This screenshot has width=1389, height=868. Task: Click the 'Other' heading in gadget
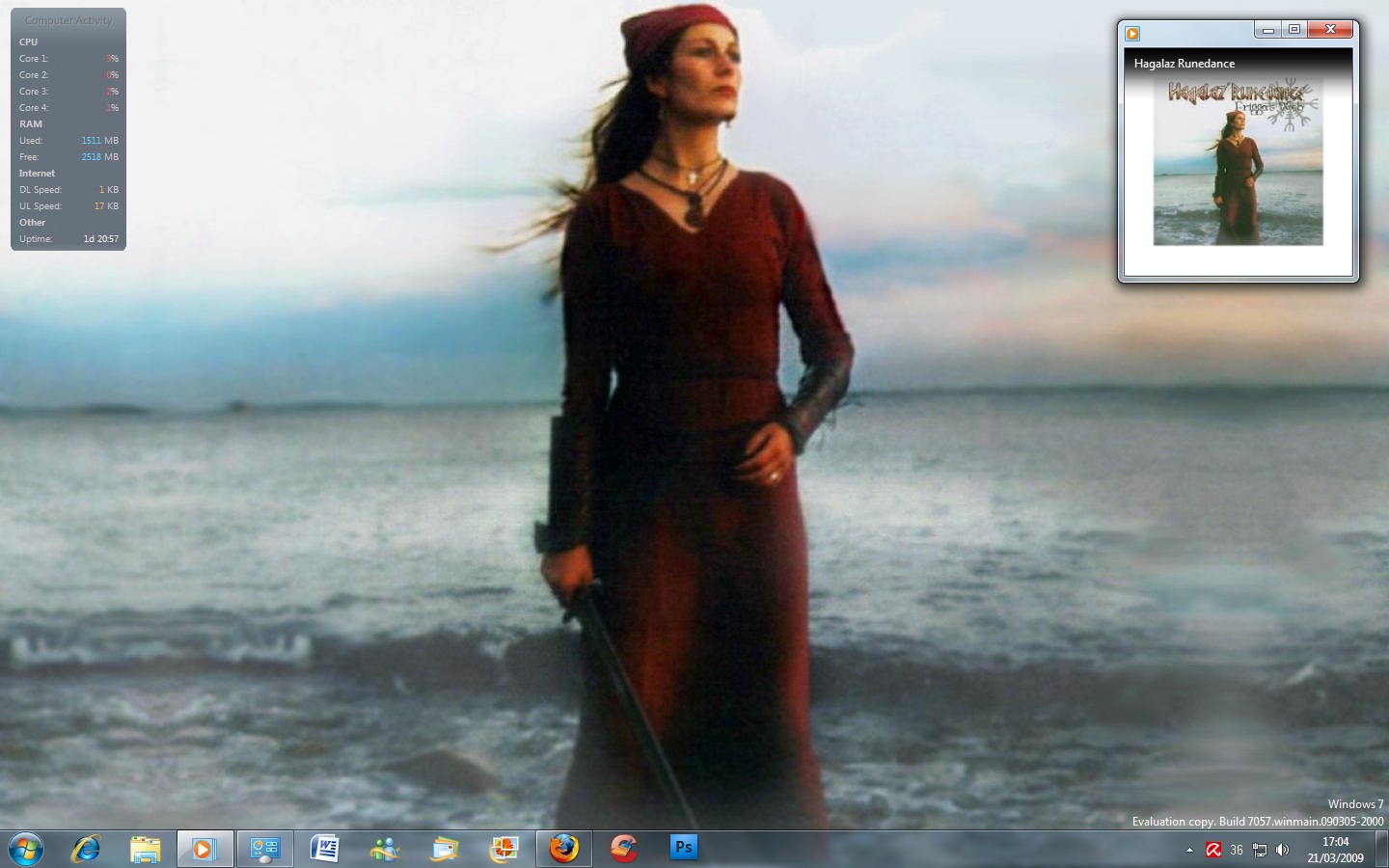coord(32,223)
